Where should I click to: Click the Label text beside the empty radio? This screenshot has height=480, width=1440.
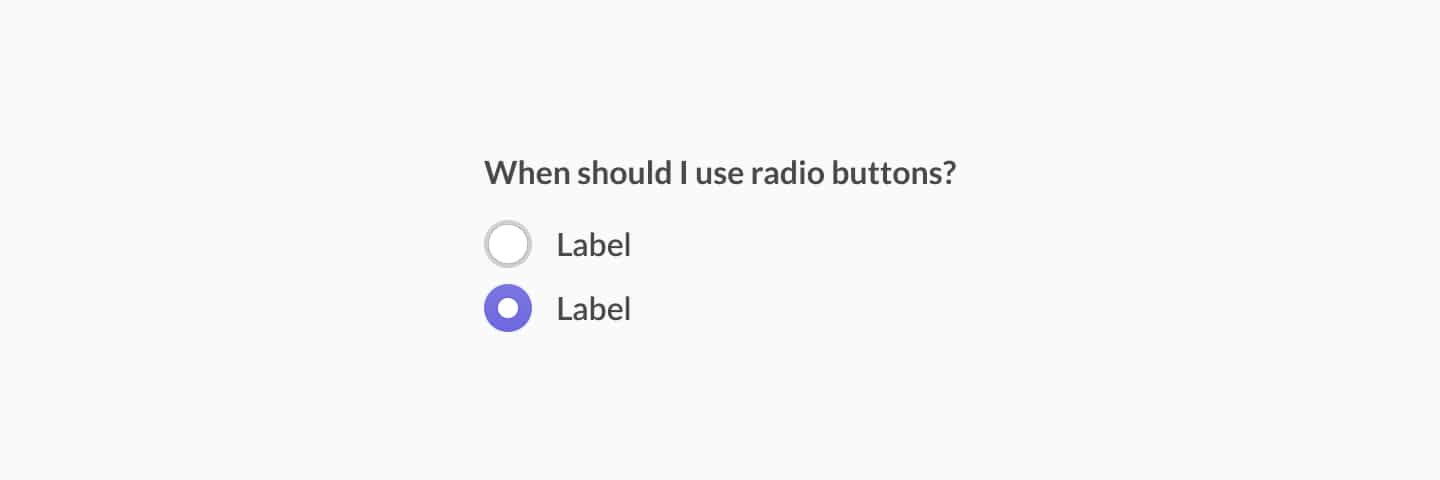pyautogui.click(x=594, y=244)
